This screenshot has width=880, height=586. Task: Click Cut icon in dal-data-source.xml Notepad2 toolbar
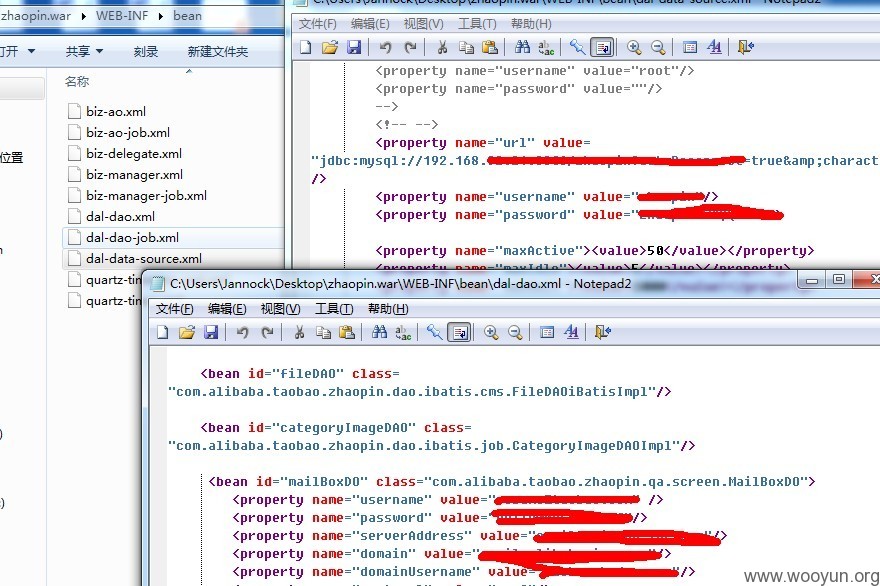coord(442,48)
